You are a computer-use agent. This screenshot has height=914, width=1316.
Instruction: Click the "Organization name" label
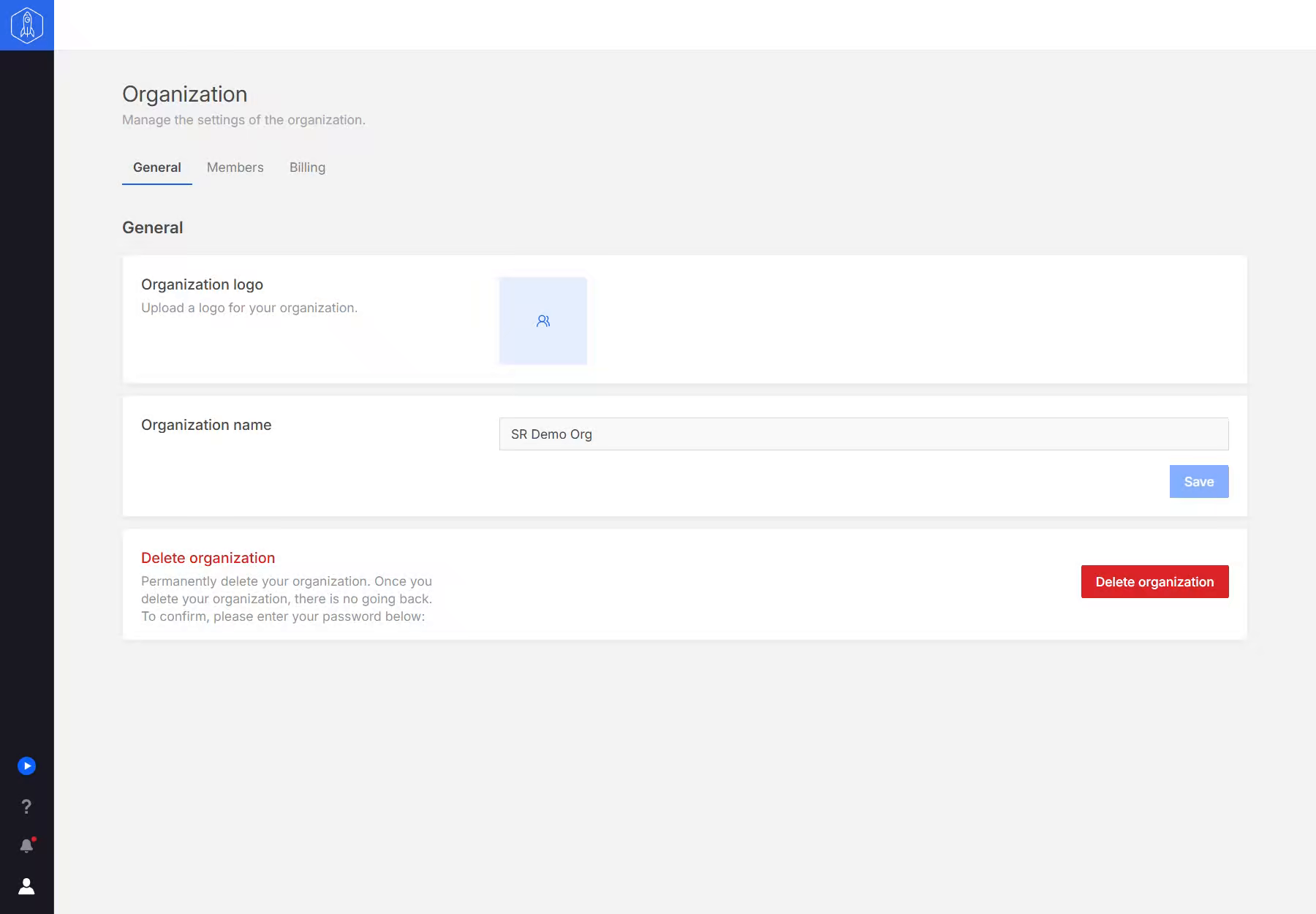click(206, 425)
